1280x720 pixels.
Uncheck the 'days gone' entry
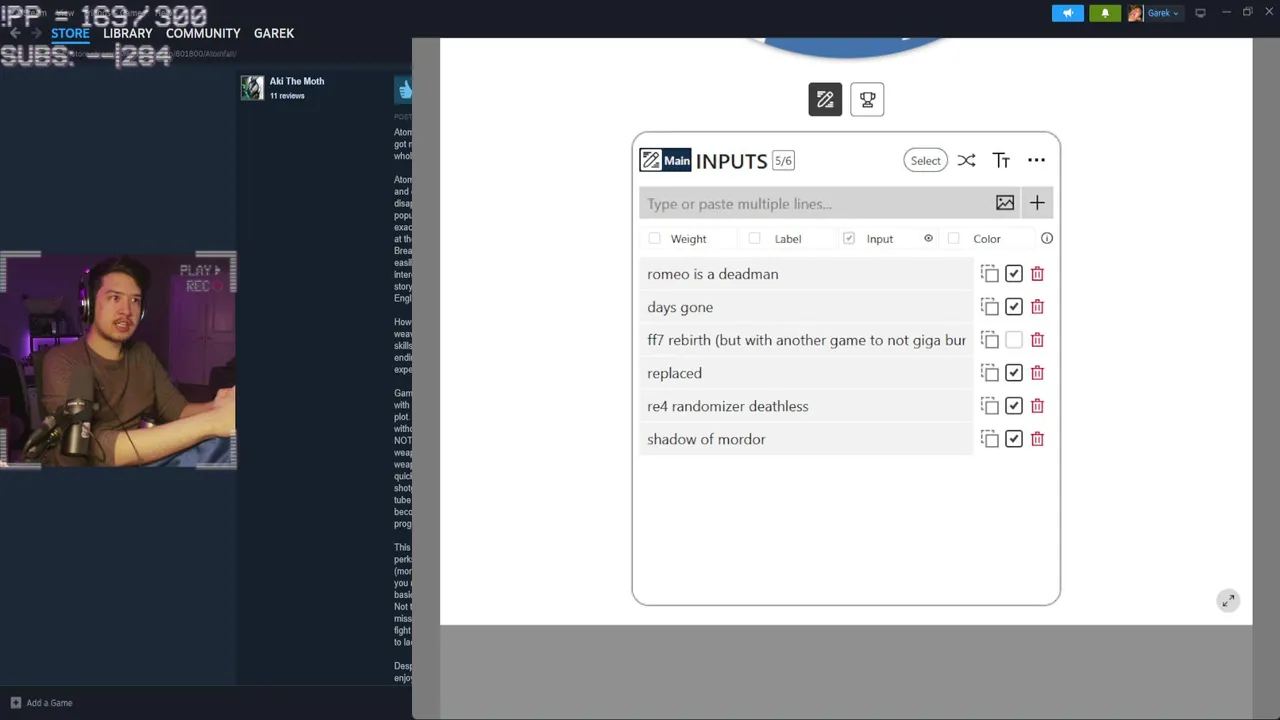click(x=1014, y=307)
